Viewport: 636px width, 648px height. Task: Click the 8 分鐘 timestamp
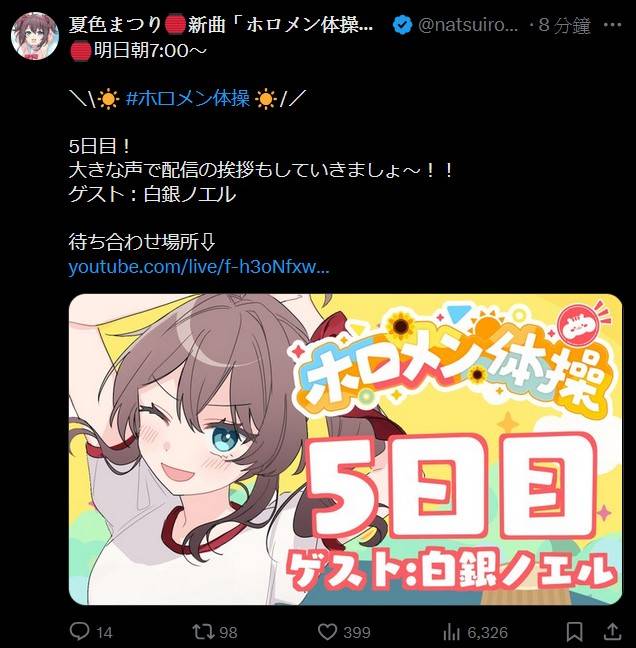(x=565, y=26)
